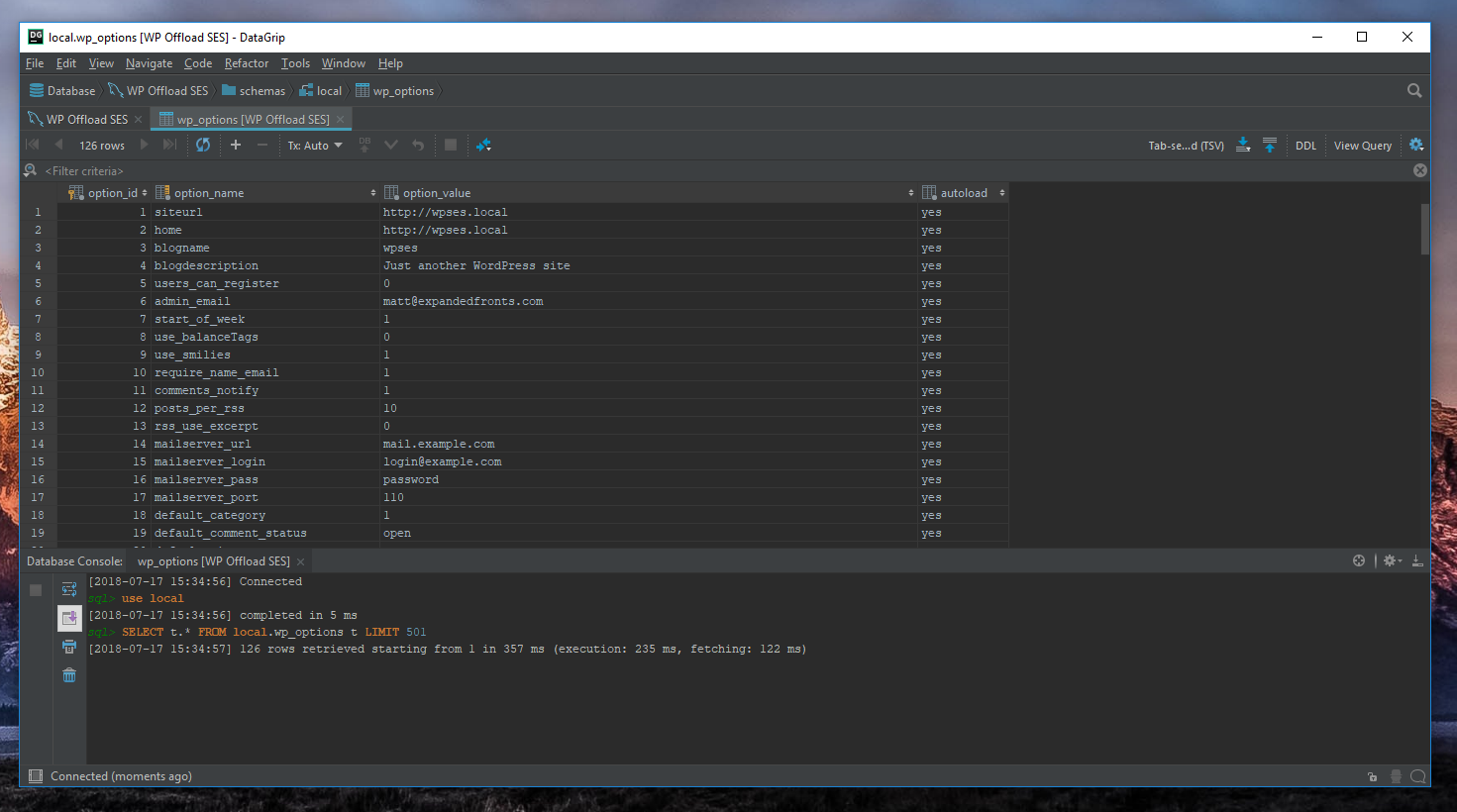Viewport: 1457px width, 812px height.
Task: Select the mailserver_url name cell
Action: pyautogui.click(x=265, y=444)
